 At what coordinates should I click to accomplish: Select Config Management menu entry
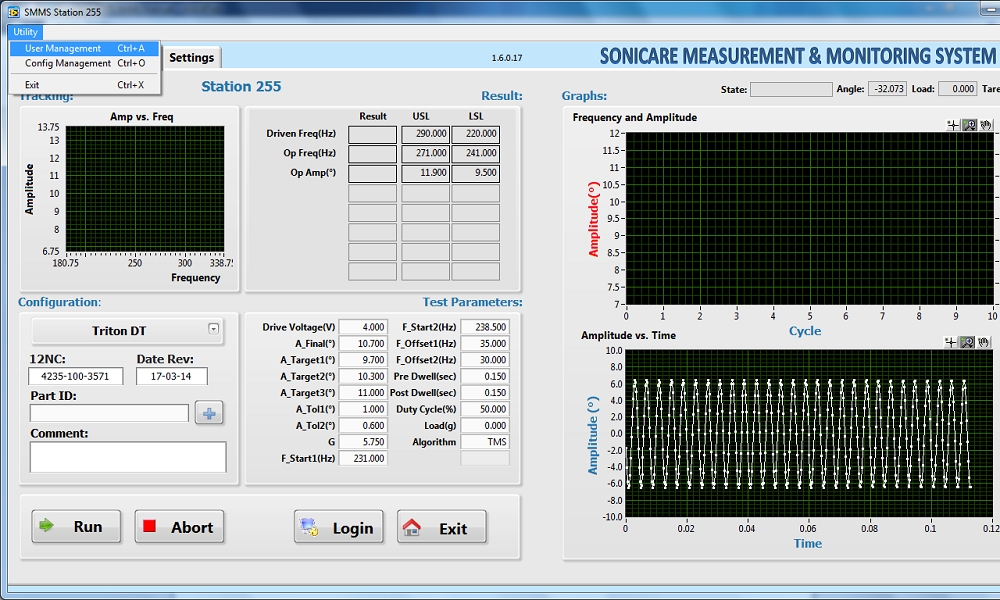[68, 63]
